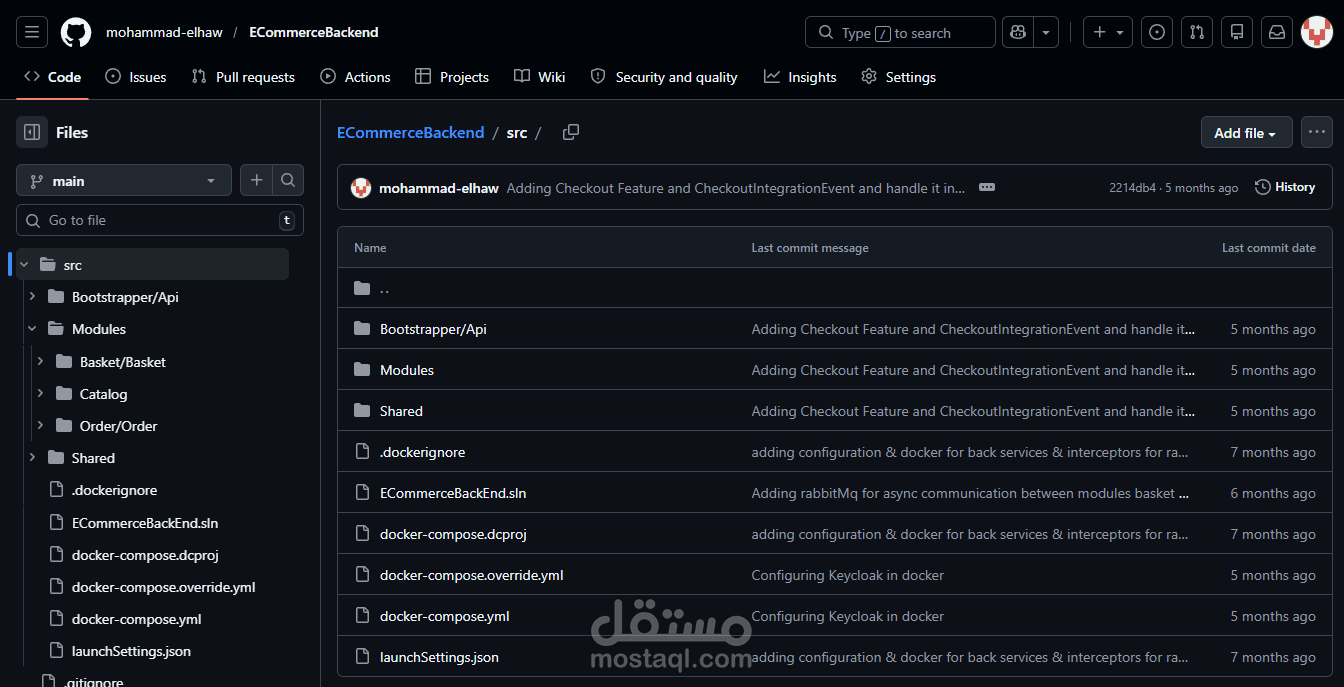Click the ECommerceBackEnd.sln file icon in table
The width and height of the screenshot is (1344, 687).
pos(362,493)
